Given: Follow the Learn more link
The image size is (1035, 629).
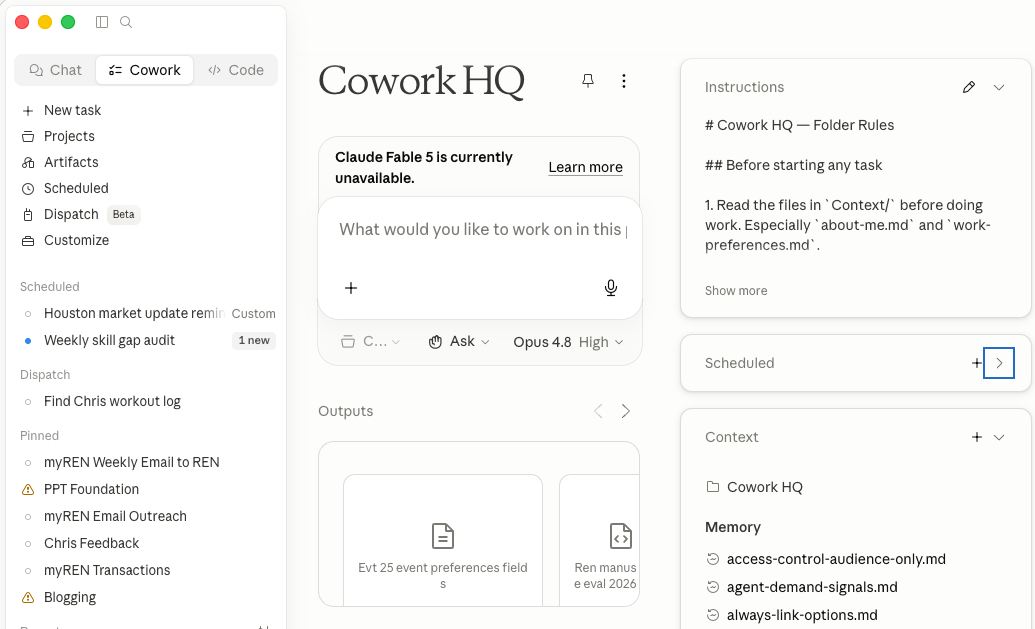Looking at the screenshot, I should tap(585, 168).
